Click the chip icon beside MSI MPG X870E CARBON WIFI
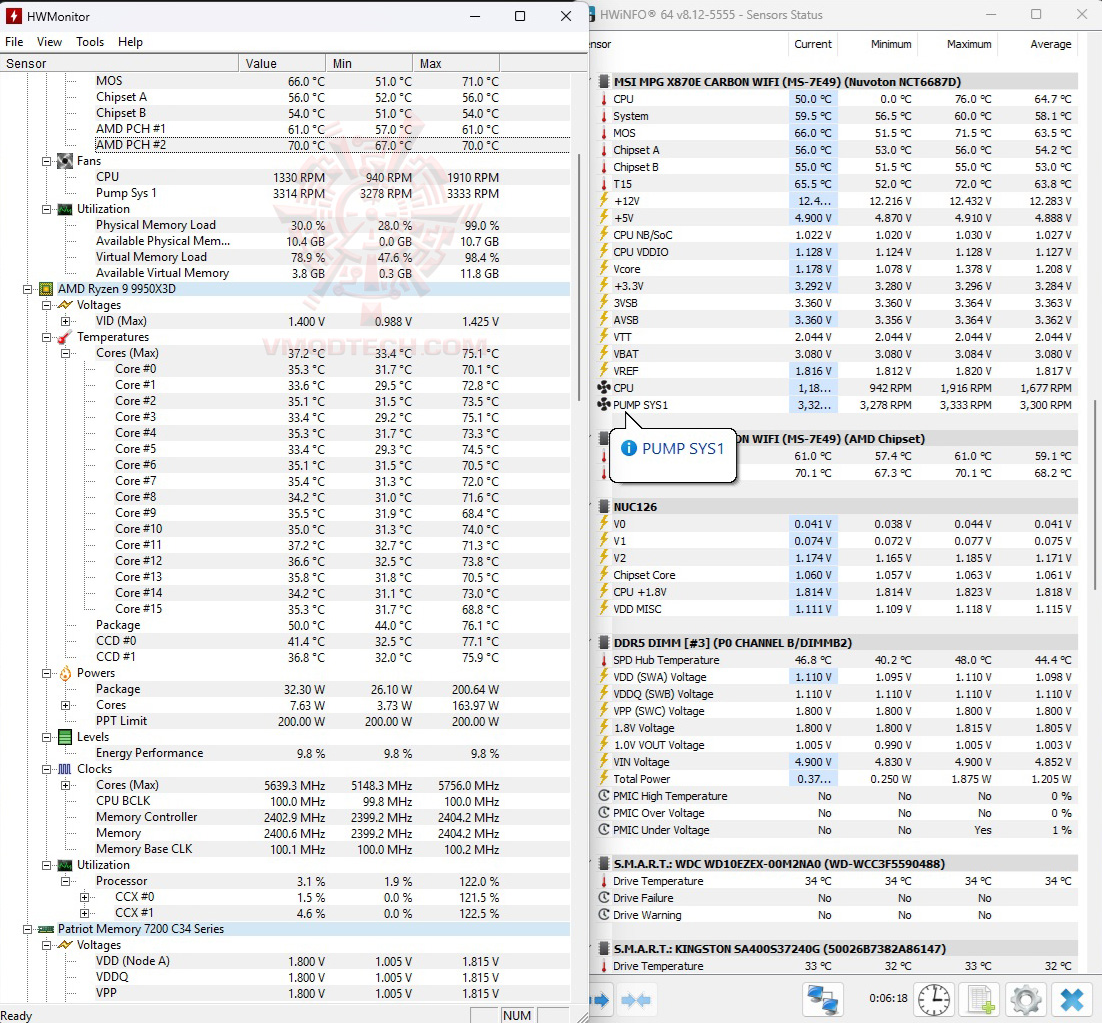This screenshot has height=1023, width=1102. point(604,82)
